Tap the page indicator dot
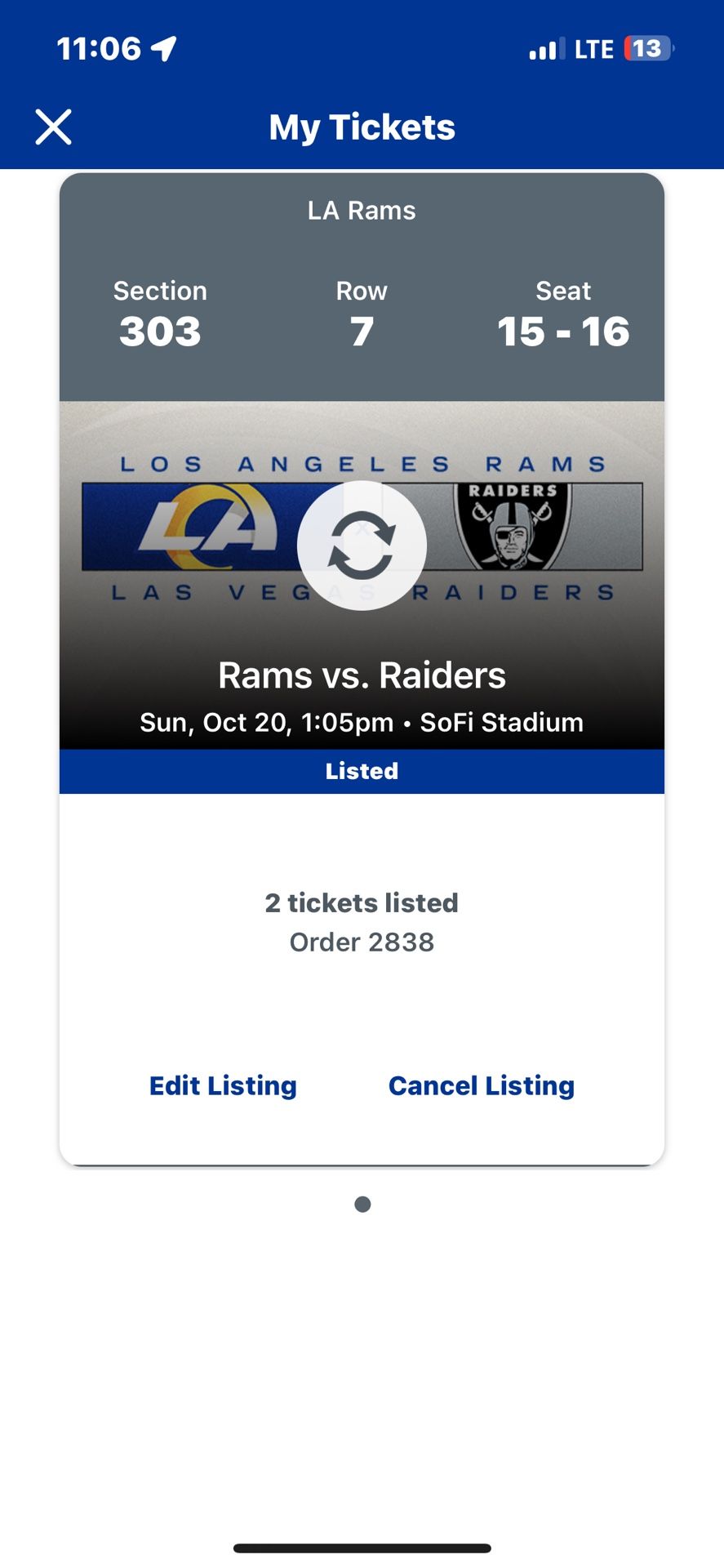 pyautogui.click(x=362, y=1205)
